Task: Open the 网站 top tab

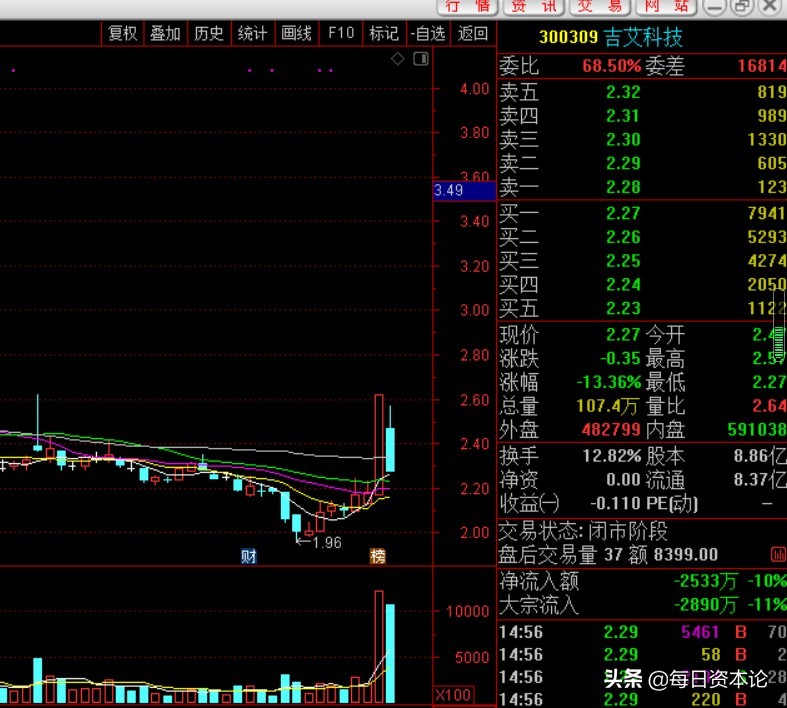Action: point(667,7)
